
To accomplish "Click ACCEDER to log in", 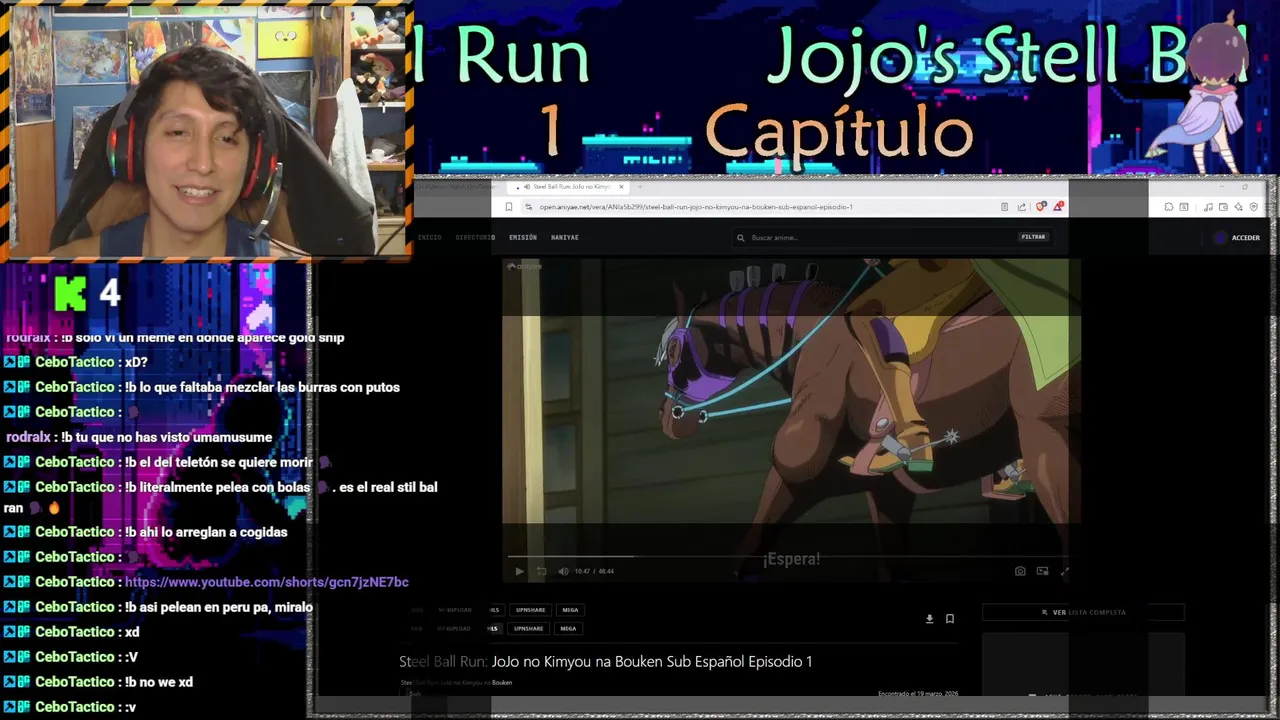I will pos(1246,238).
